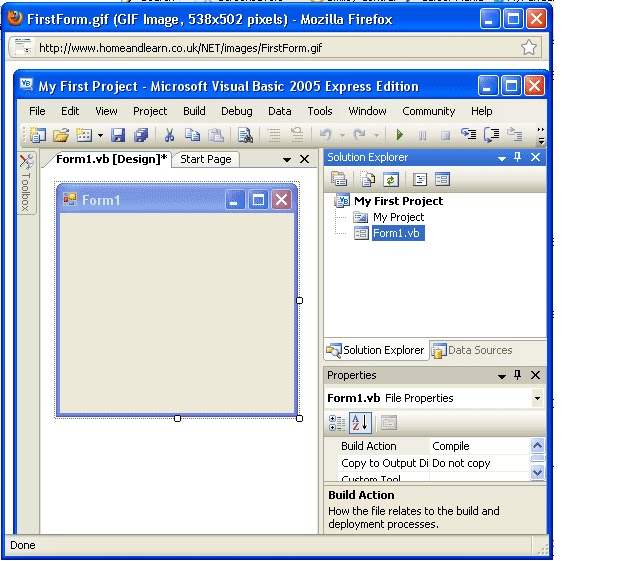Open Properties window position dropdown
Image resolution: width=640 pixels, height=561 pixels.
(502, 376)
